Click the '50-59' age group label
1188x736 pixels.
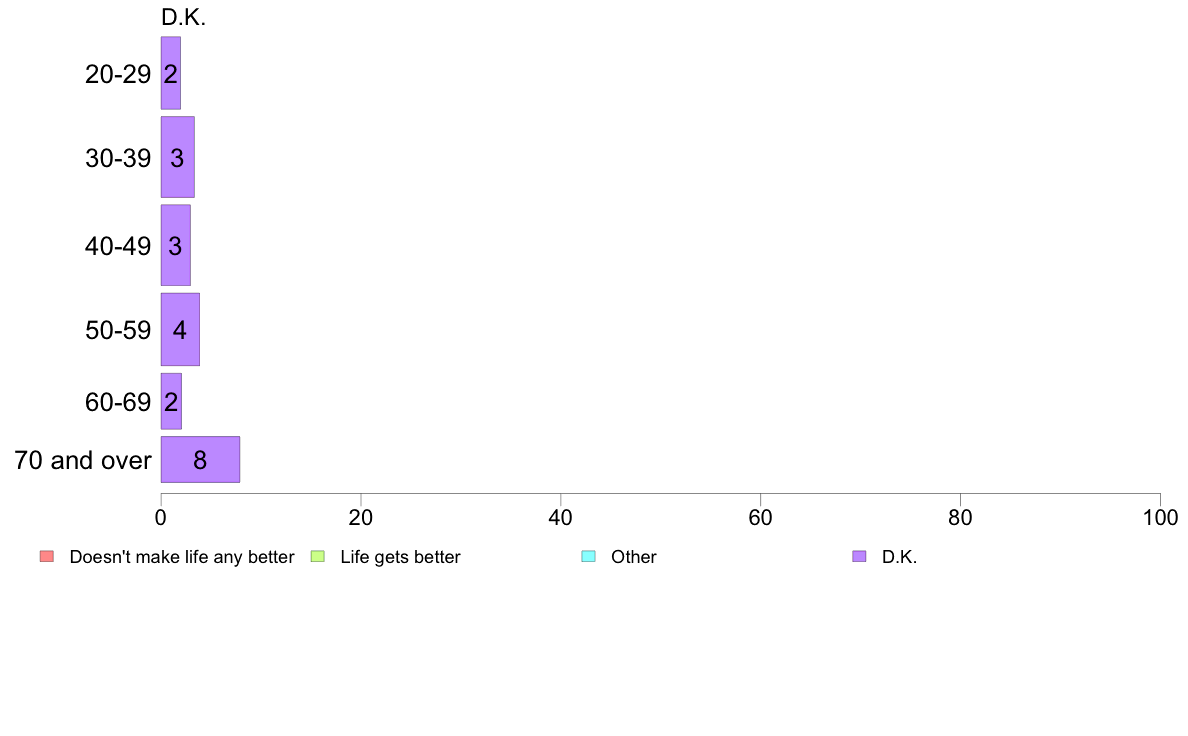click(118, 330)
